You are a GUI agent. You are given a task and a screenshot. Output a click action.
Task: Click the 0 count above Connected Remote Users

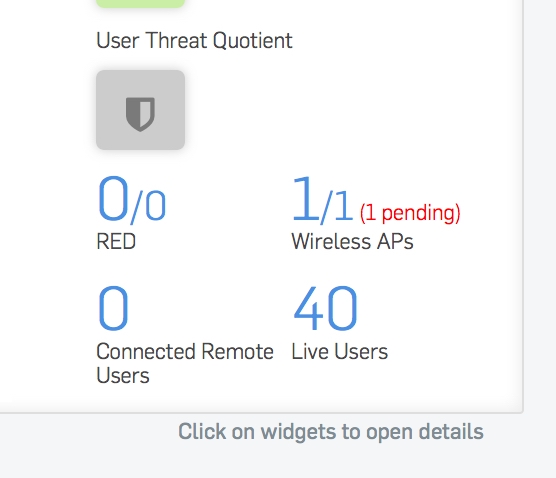pyautogui.click(x=113, y=308)
